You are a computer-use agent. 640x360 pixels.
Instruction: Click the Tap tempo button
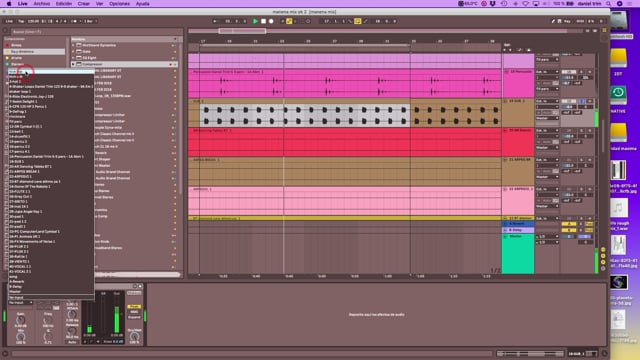pos(21,21)
